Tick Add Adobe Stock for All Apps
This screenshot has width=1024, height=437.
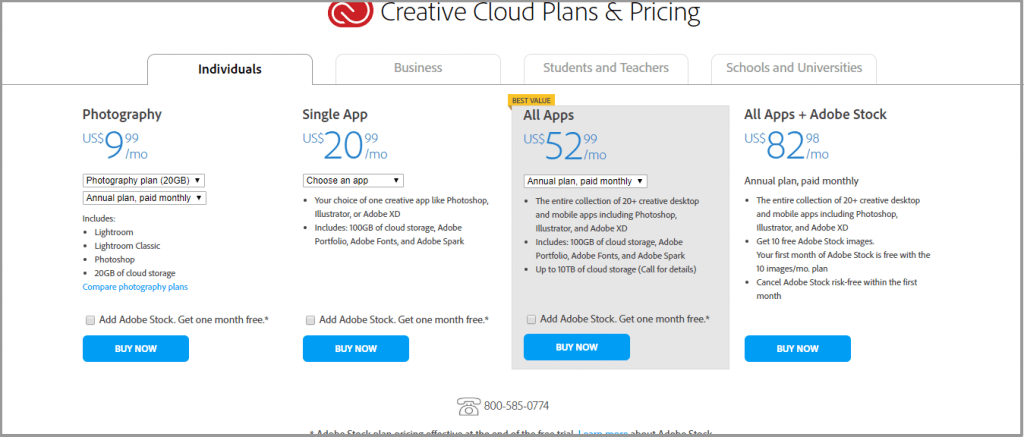[531, 319]
